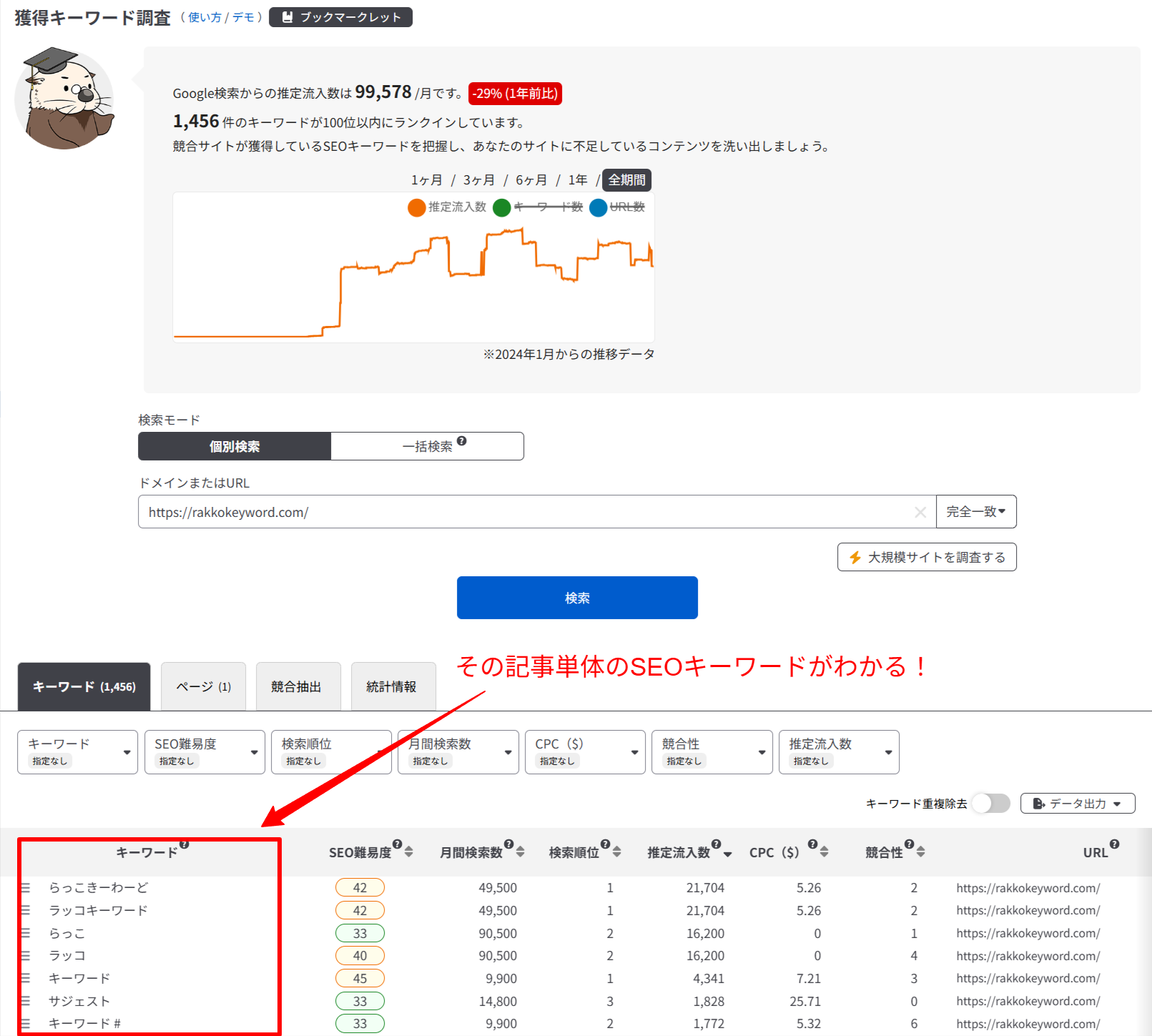
Task: Switch to 統計情報 tab
Action: click(393, 686)
